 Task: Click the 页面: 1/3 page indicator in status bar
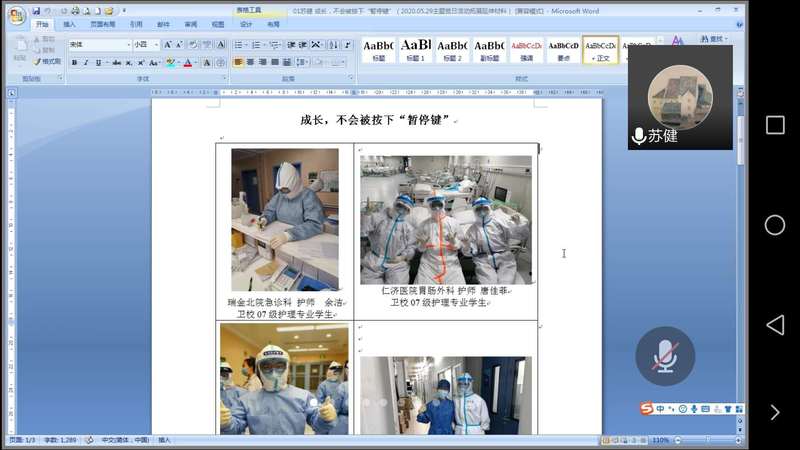point(22,440)
